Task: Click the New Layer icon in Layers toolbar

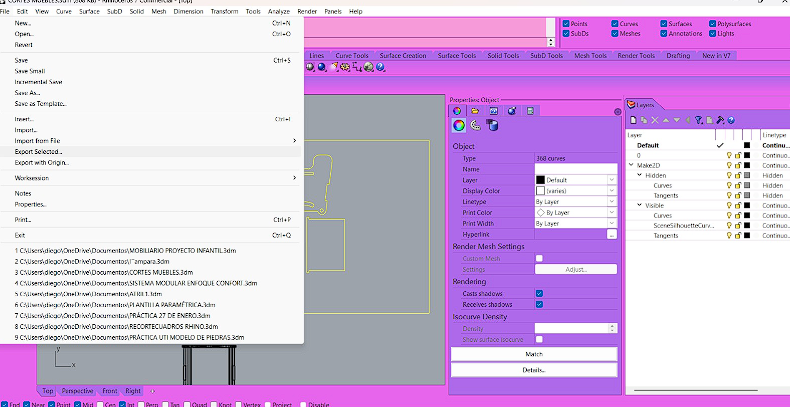Action: point(633,120)
